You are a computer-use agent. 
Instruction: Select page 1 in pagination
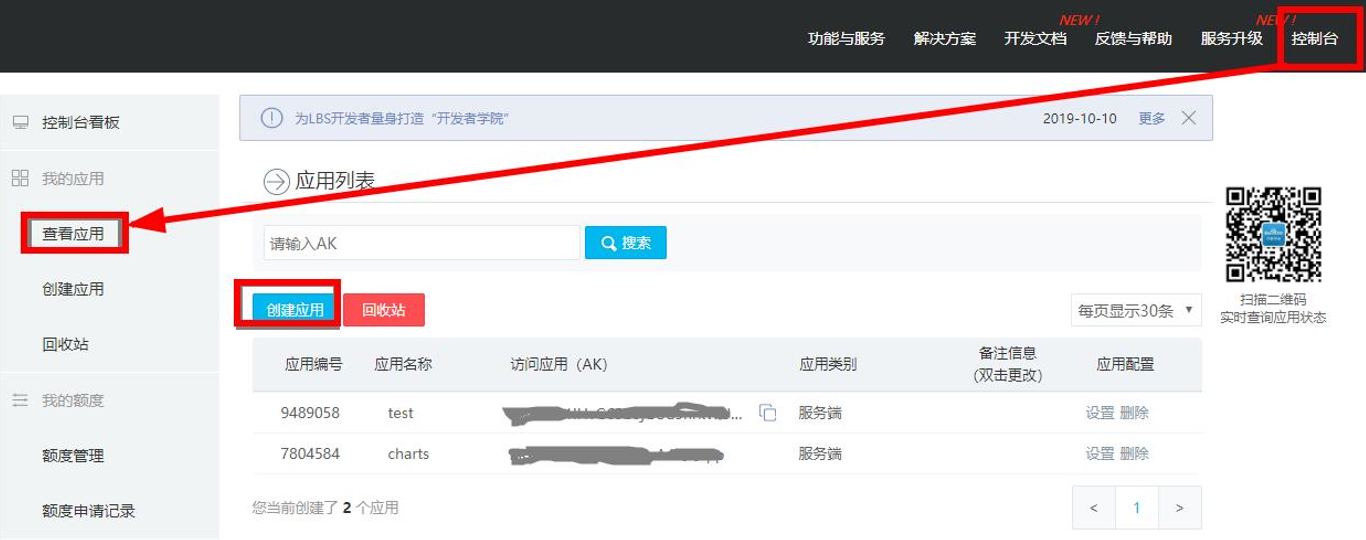(x=1137, y=508)
